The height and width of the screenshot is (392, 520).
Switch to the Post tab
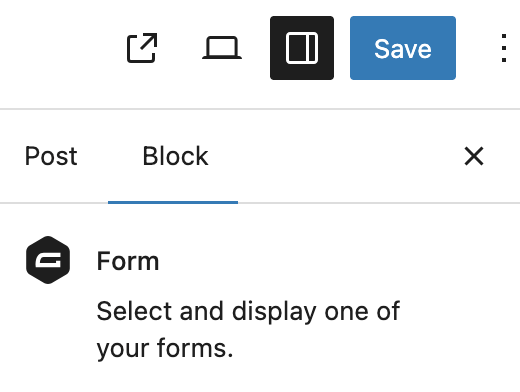(51, 156)
